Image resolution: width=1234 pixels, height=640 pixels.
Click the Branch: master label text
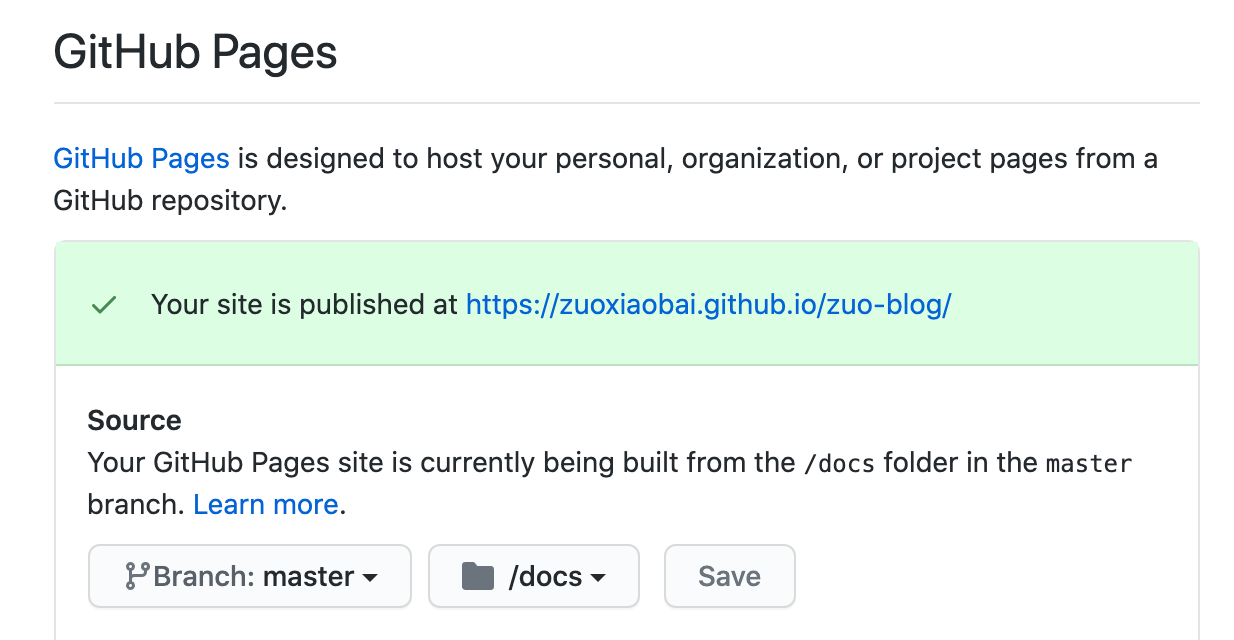pyautogui.click(x=254, y=576)
